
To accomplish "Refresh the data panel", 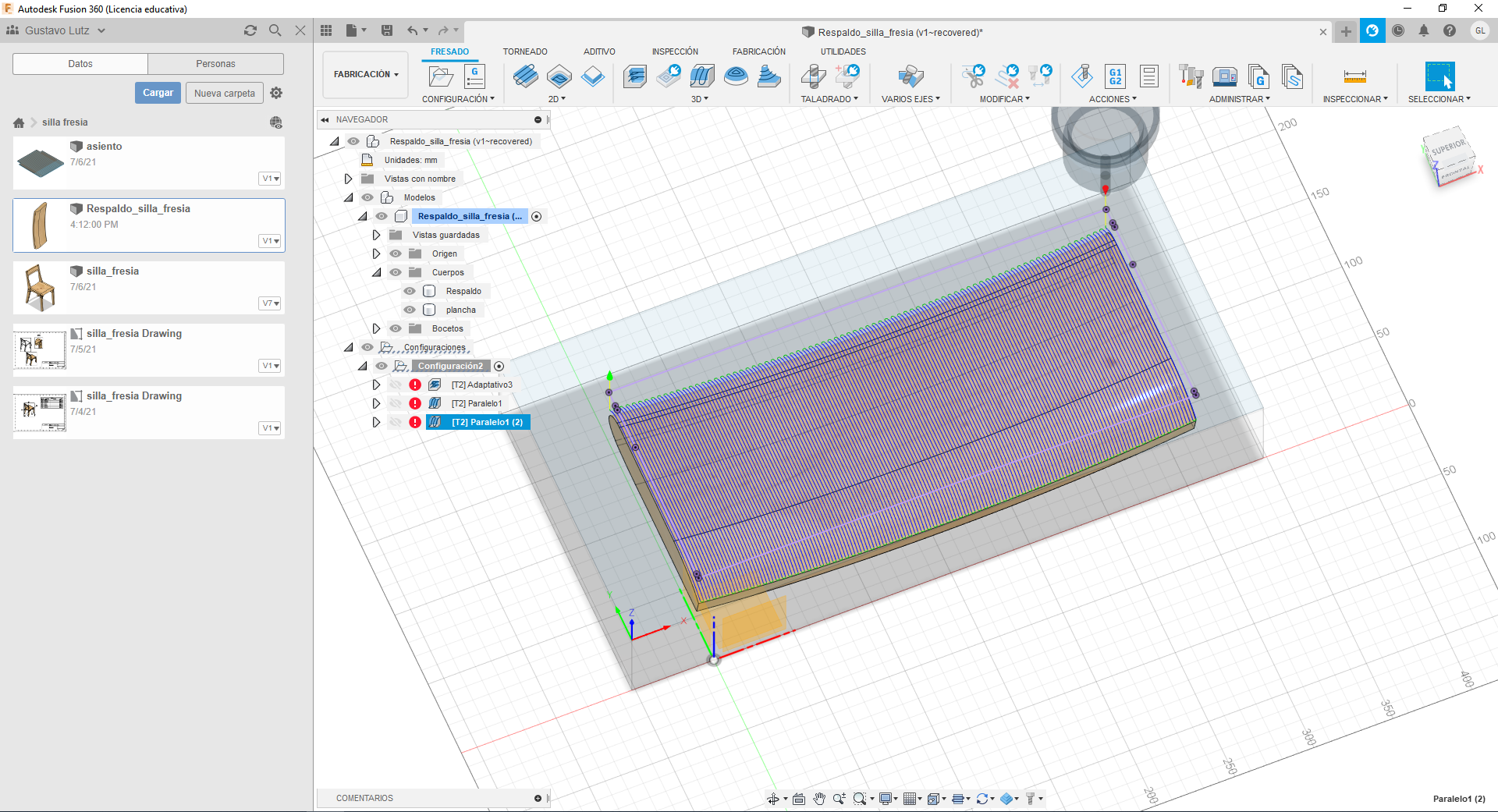I will (x=250, y=30).
